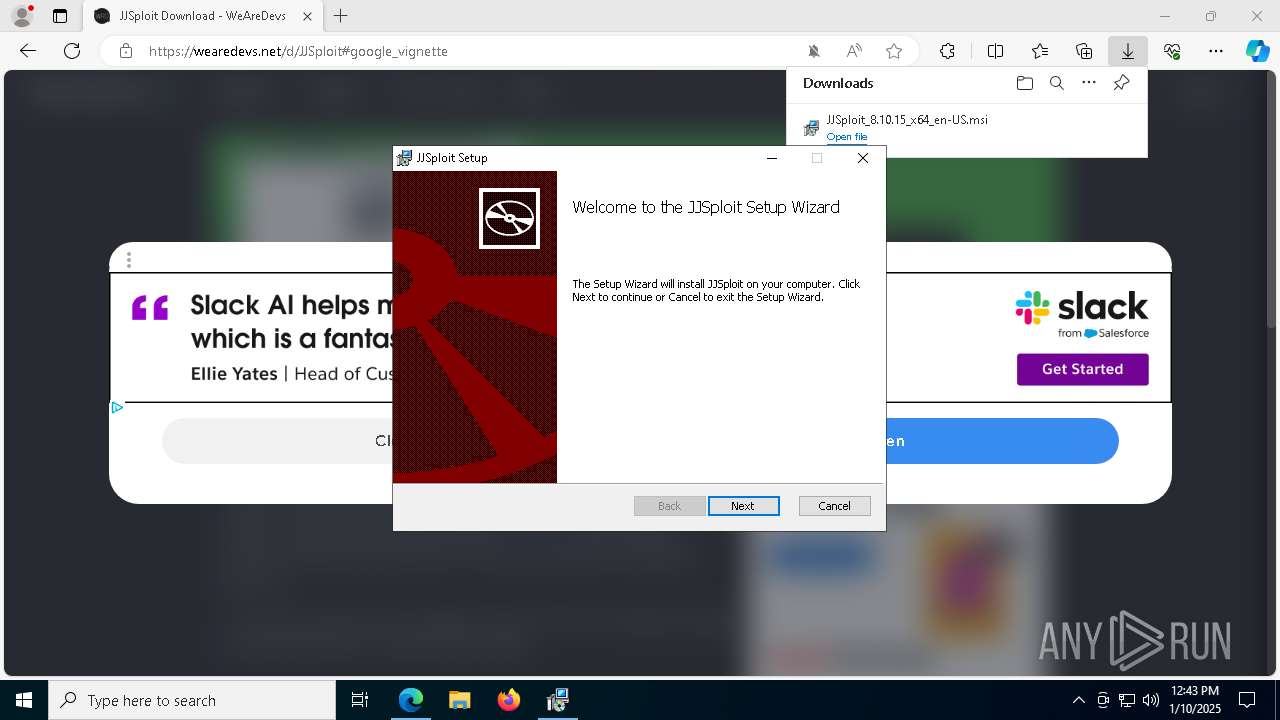Open new browser tab
The height and width of the screenshot is (720, 1280).
[x=341, y=16]
